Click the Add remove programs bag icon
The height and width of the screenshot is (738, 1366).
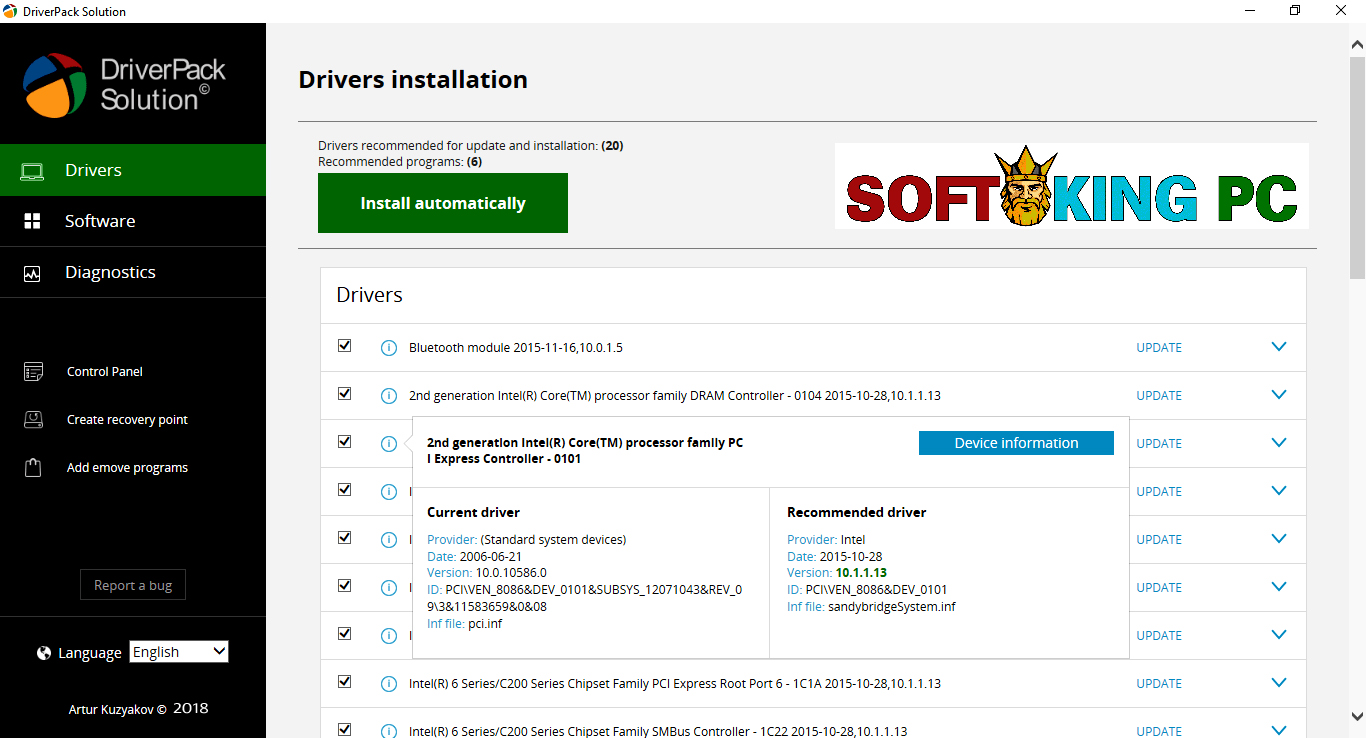34,468
